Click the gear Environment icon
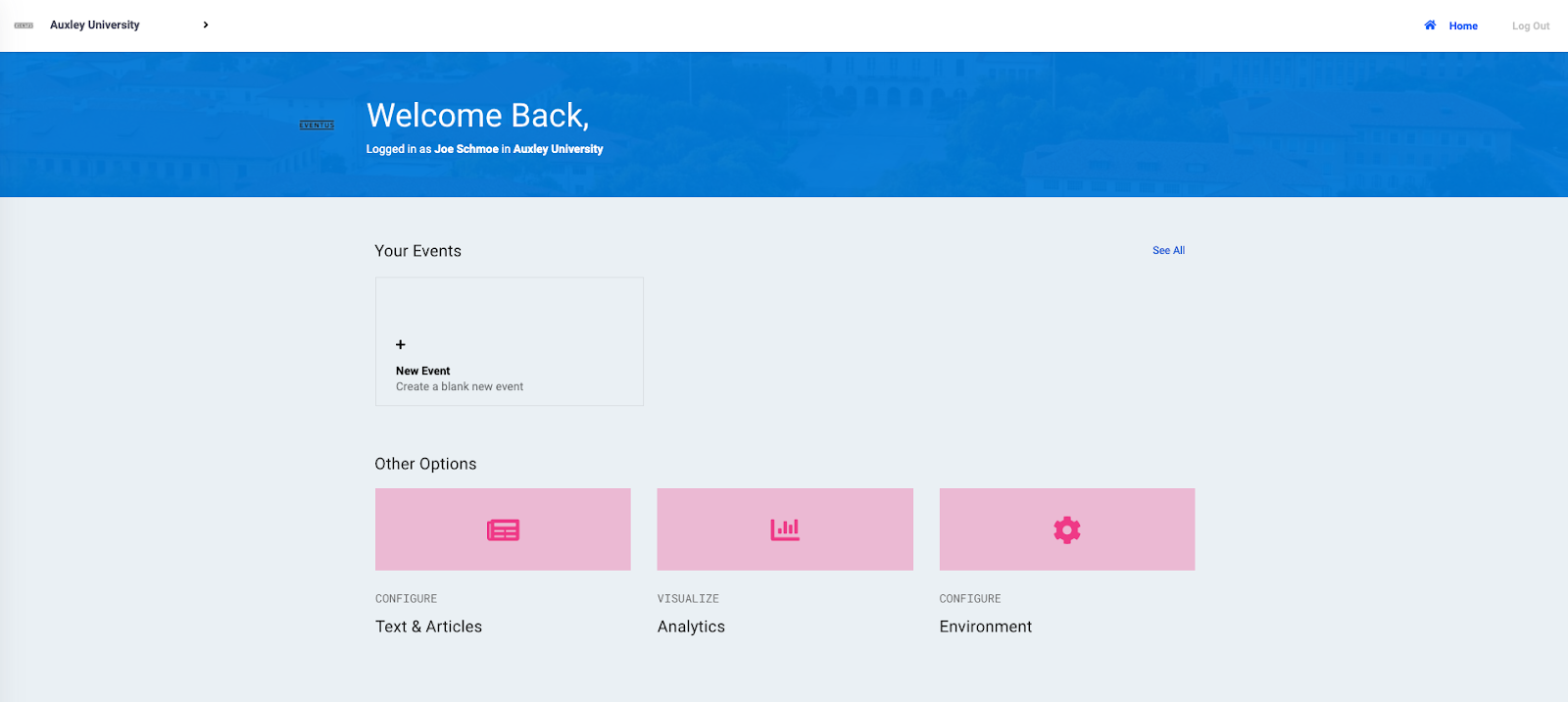The height and width of the screenshot is (702, 1568). point(1067,530)
